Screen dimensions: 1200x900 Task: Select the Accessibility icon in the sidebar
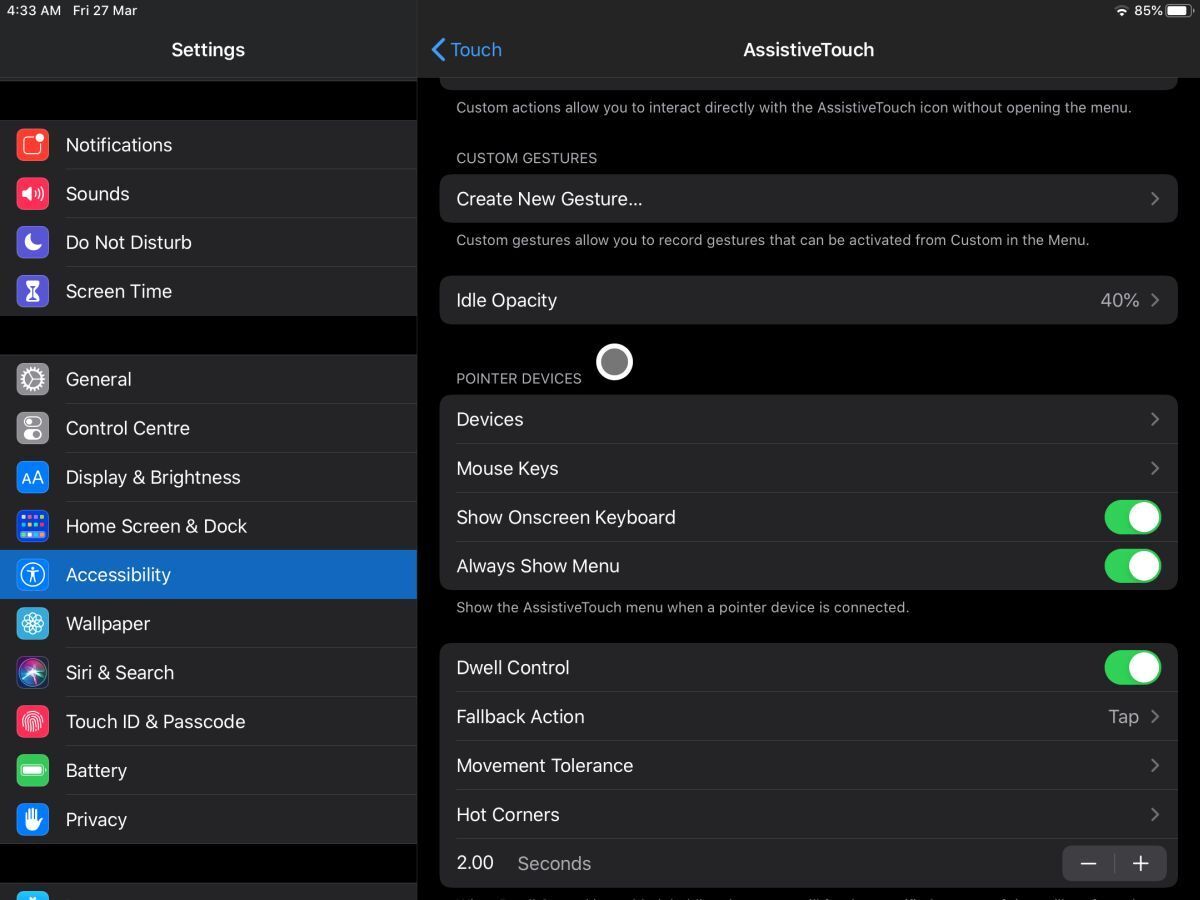31,574
